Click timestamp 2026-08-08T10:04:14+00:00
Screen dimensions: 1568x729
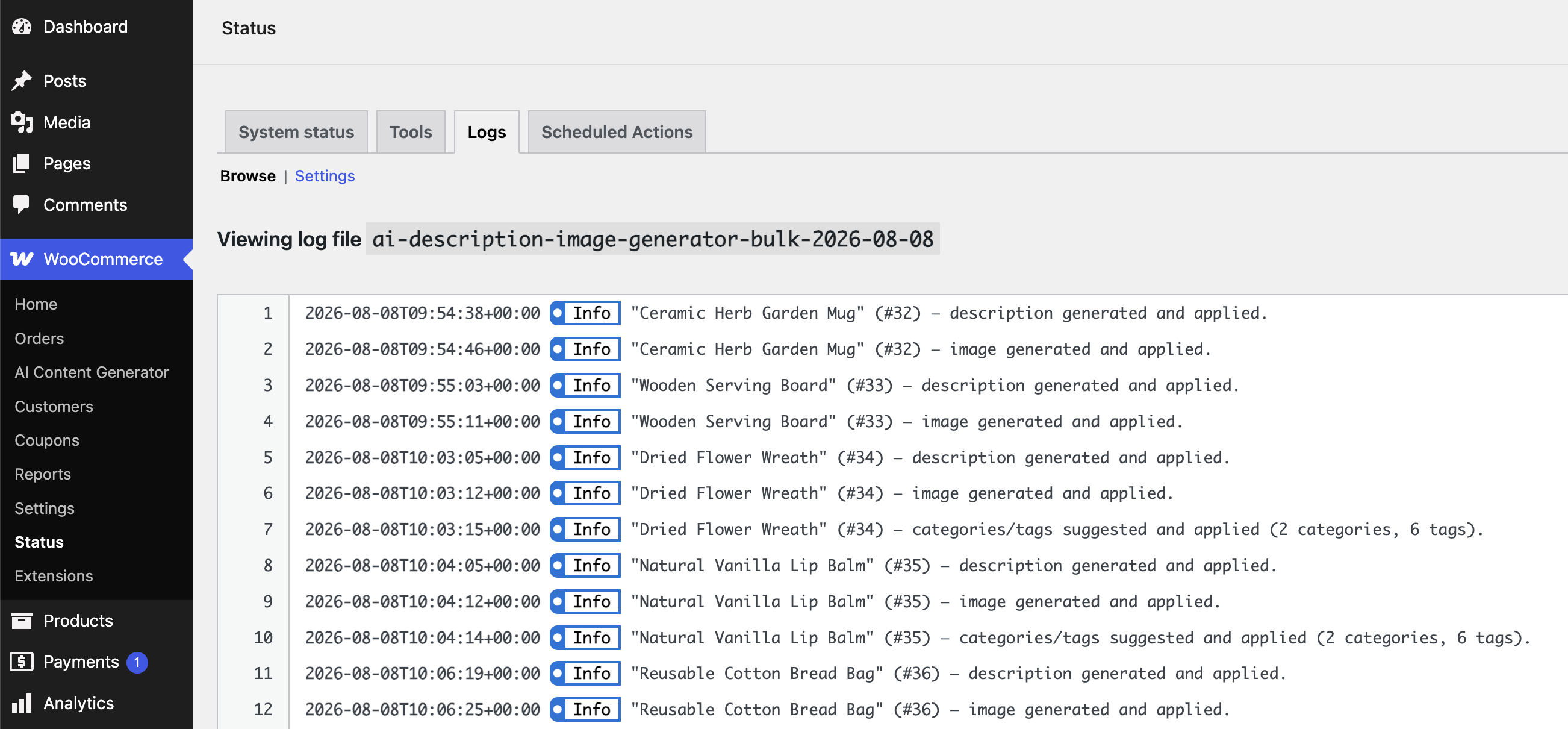coord(423,637)
